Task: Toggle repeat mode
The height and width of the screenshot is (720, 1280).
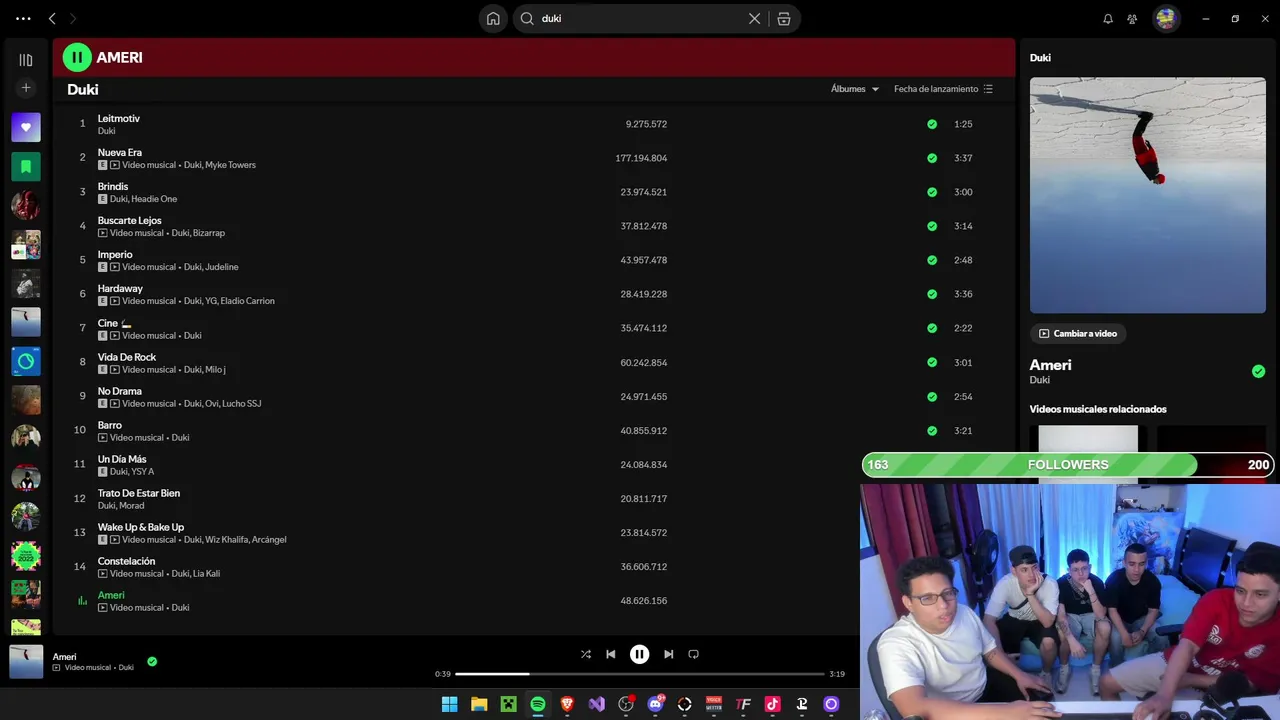Action: pyautogui.click(x=693, y=654)
